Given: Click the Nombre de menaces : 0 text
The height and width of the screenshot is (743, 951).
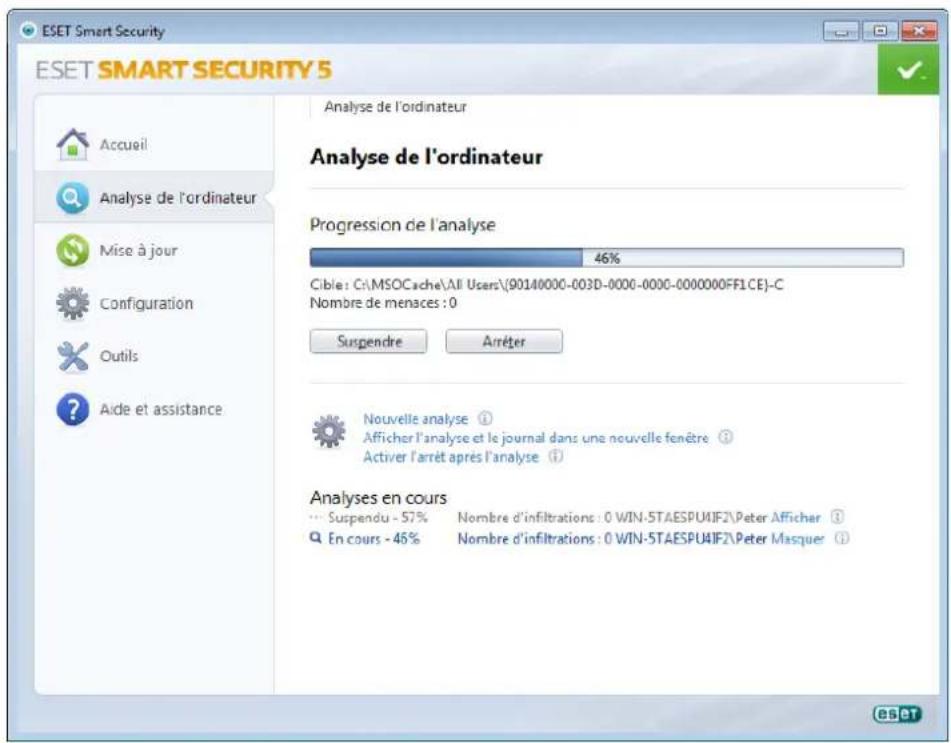Looking at the screenshot, I should click(383, 303).
